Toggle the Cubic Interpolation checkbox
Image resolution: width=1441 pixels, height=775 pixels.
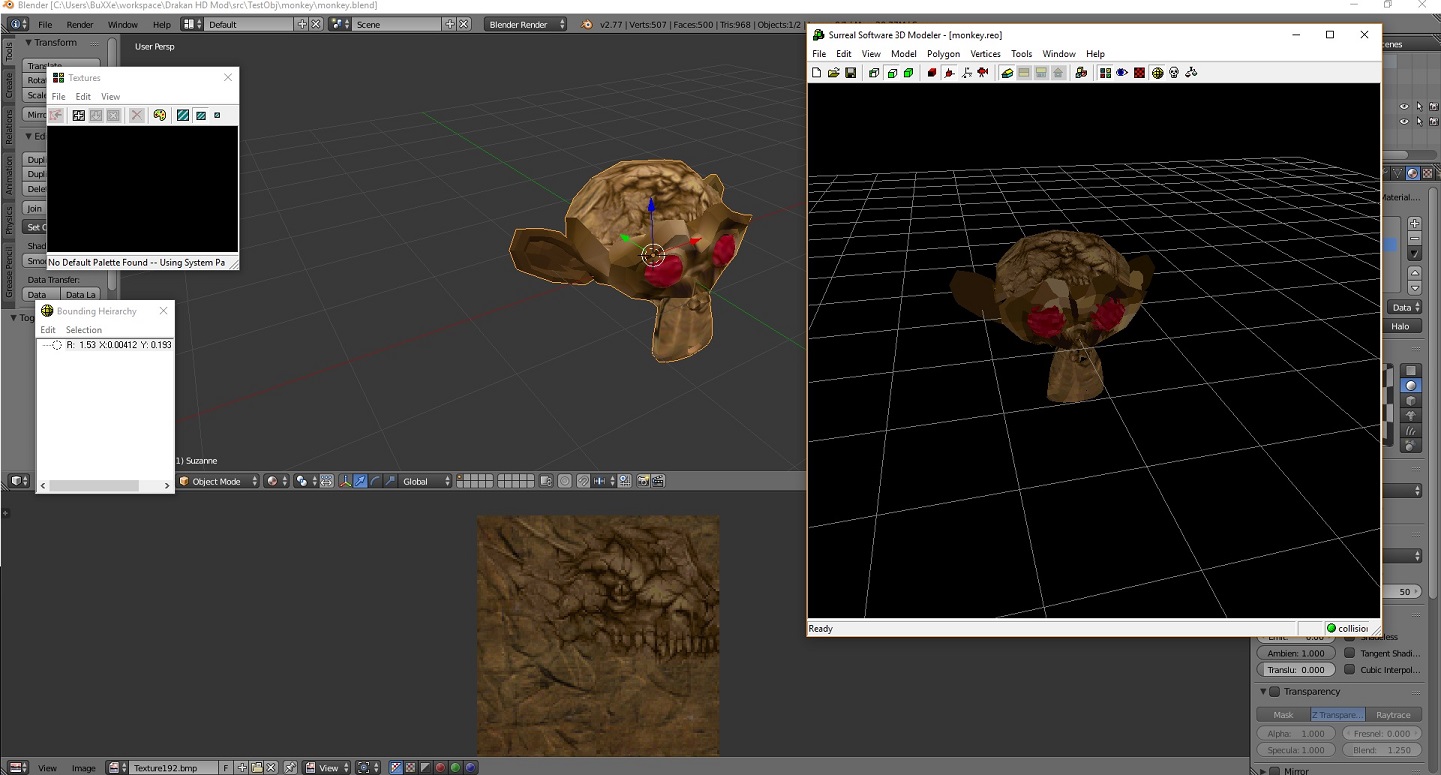1349,670
